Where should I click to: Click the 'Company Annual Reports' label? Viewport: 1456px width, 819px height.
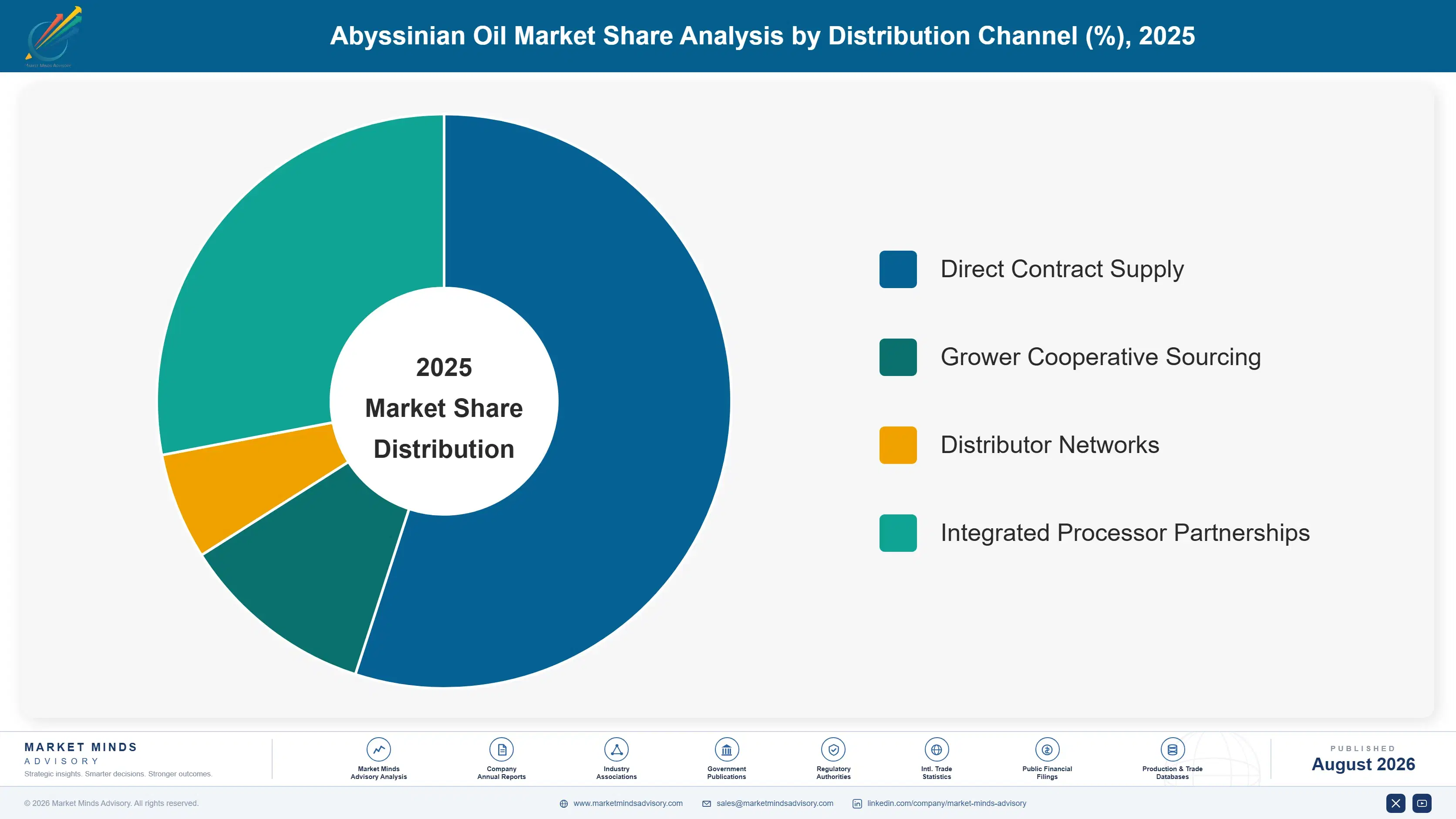point(501,773)
